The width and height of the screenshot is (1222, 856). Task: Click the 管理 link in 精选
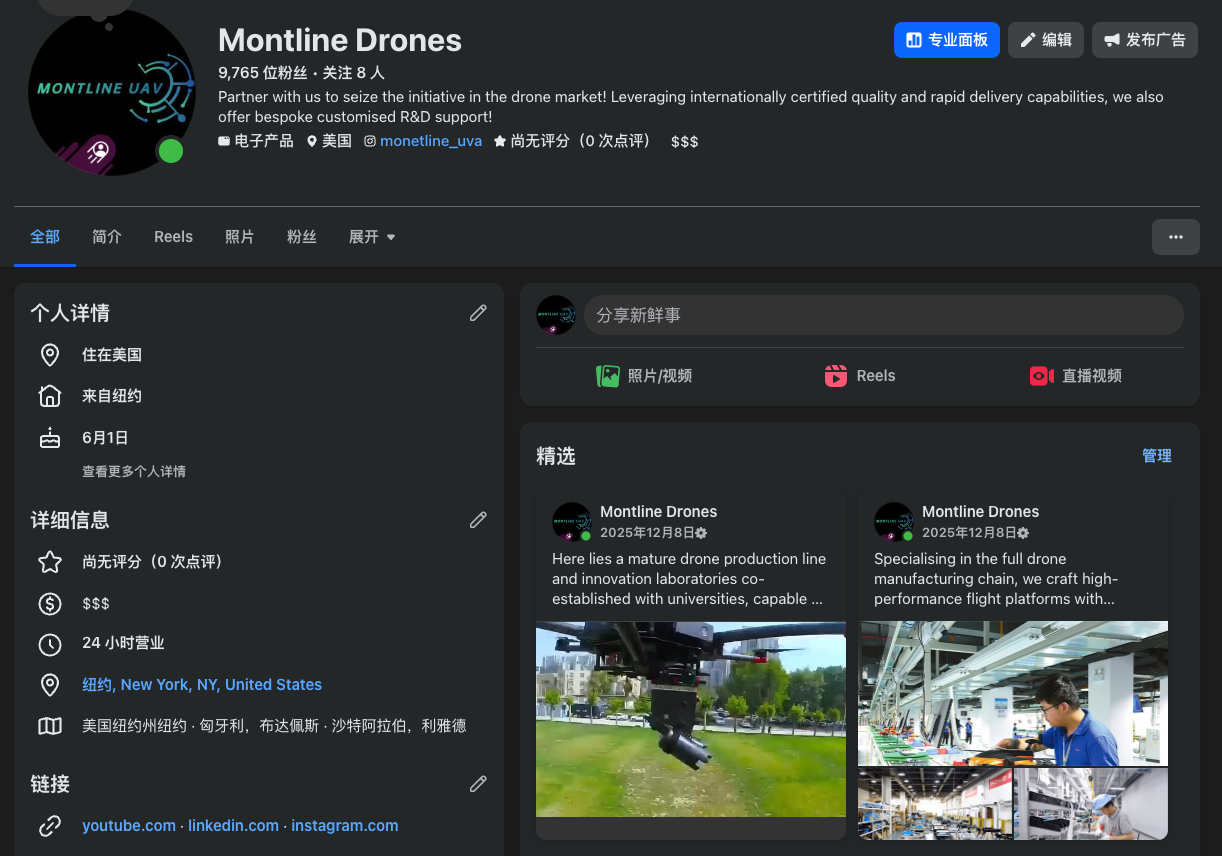click(1157, 456)
